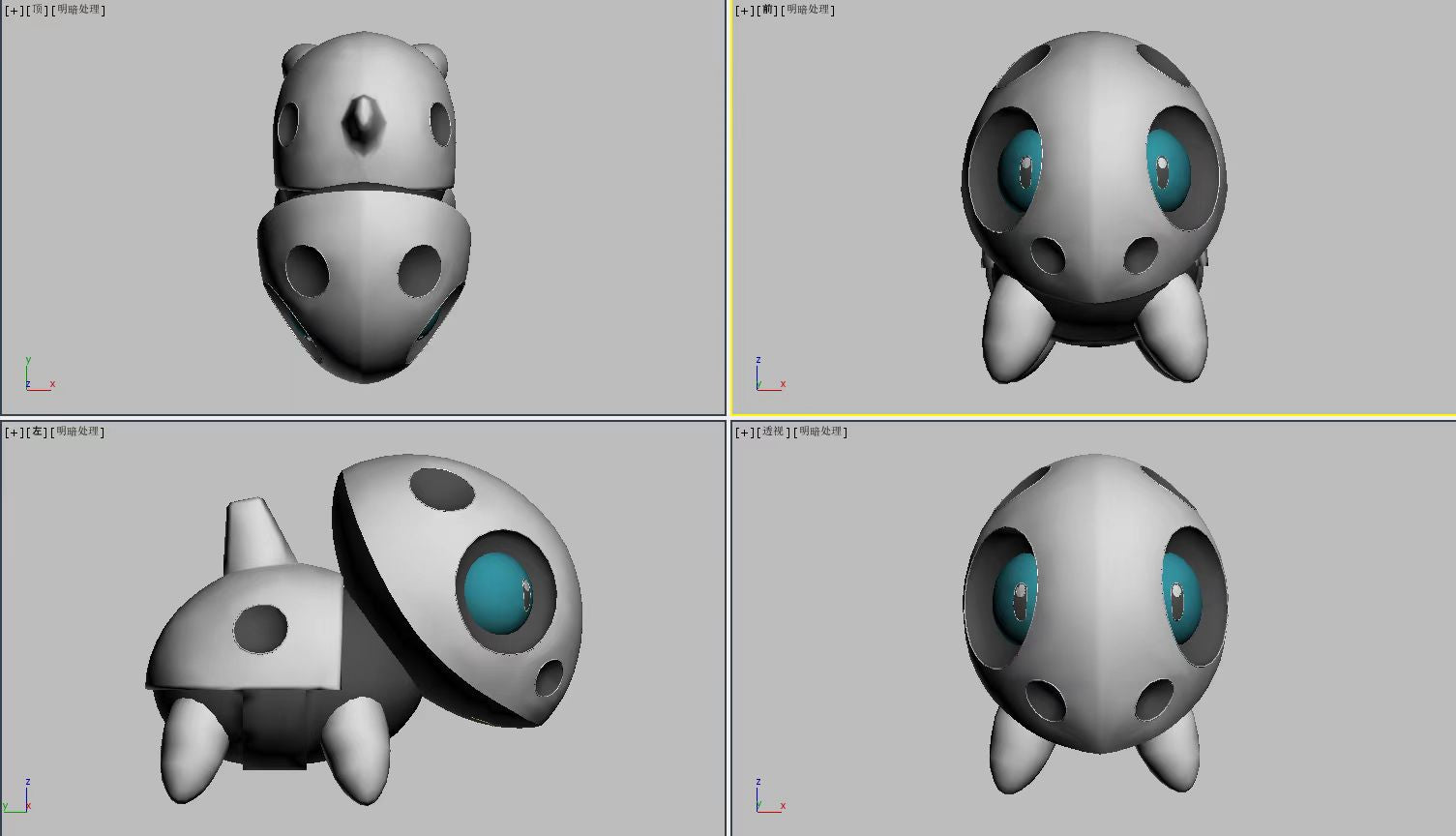Select the right teal eye in Perspective viewport
The image size is (1456, 836).
(x=1180, y=598)
